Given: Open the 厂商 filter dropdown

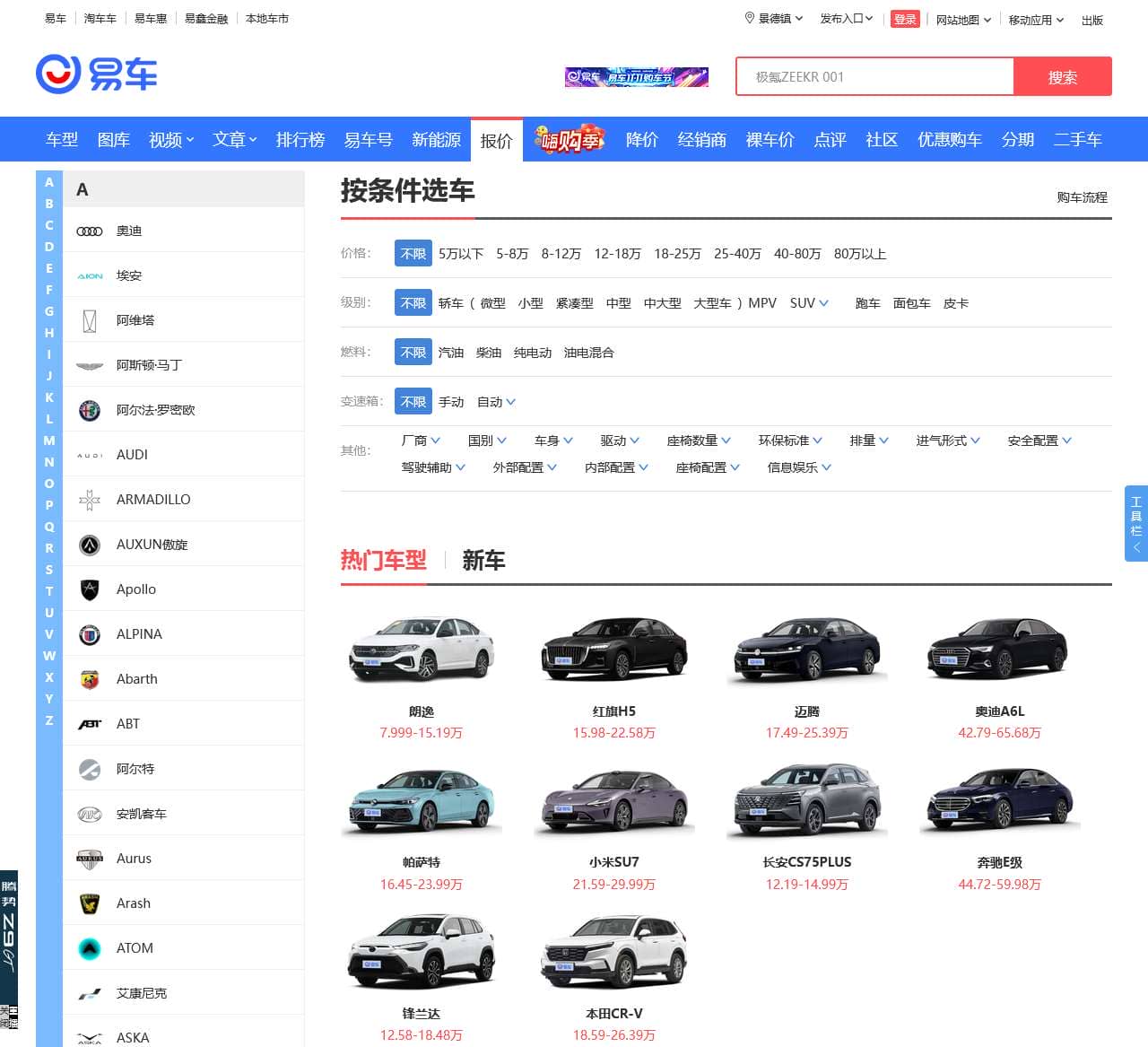Looking at the screenshot, I should [421, 441].
